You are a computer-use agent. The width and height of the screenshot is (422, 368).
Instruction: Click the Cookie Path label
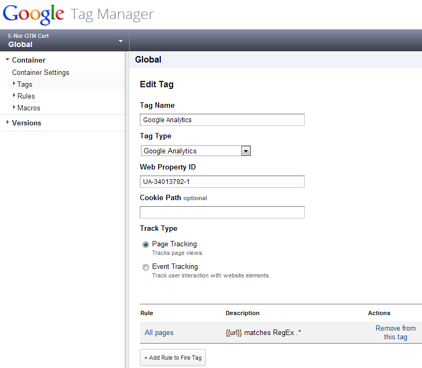pos(160,198)
